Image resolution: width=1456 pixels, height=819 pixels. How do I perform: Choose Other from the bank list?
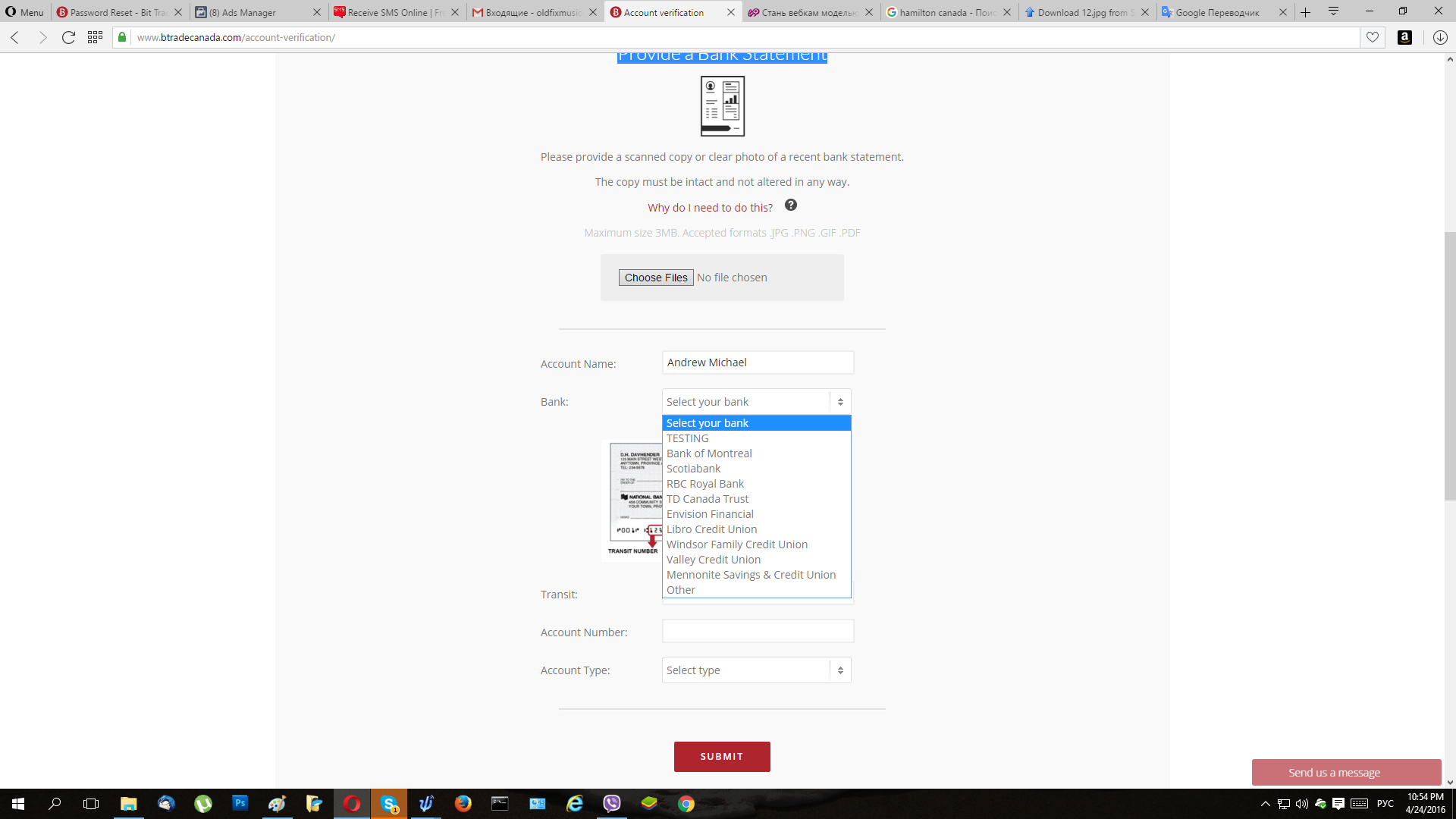[757, 590]
